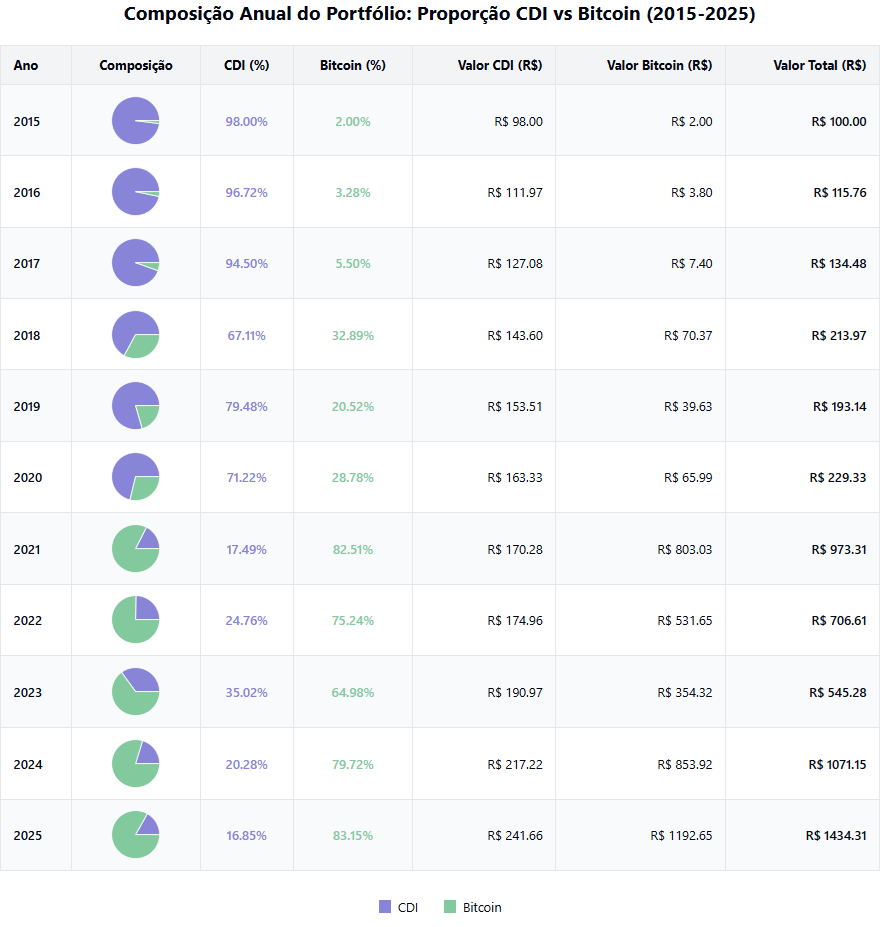Click the 2019 pie chart to toggle details
The height and width of the screenshot is (927, 886).
point(135,406)
